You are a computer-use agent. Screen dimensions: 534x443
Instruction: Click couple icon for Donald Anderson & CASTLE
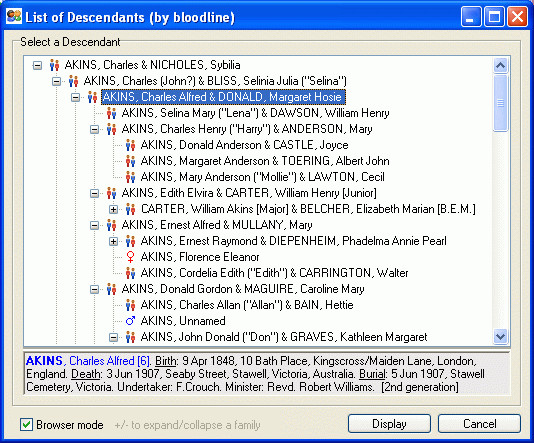130,145
